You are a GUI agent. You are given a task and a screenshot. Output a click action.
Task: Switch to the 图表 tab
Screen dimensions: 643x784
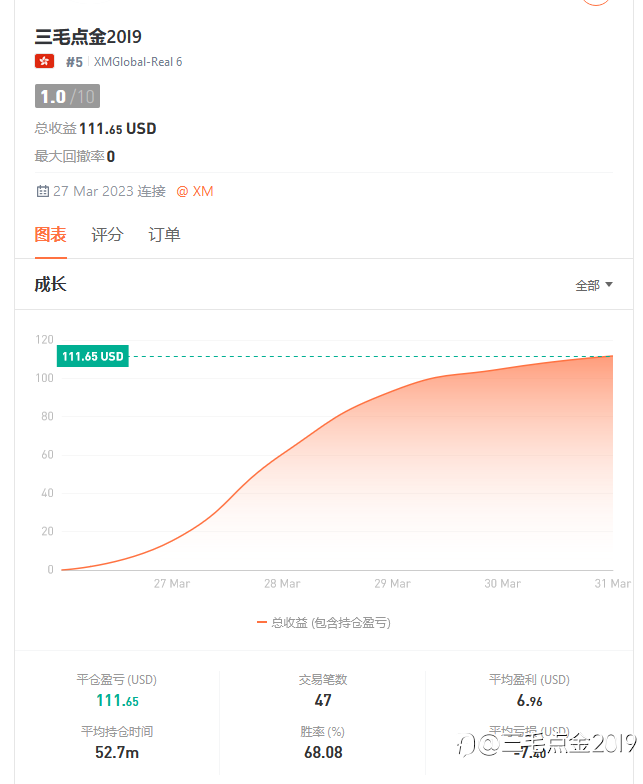pos(51,235)
